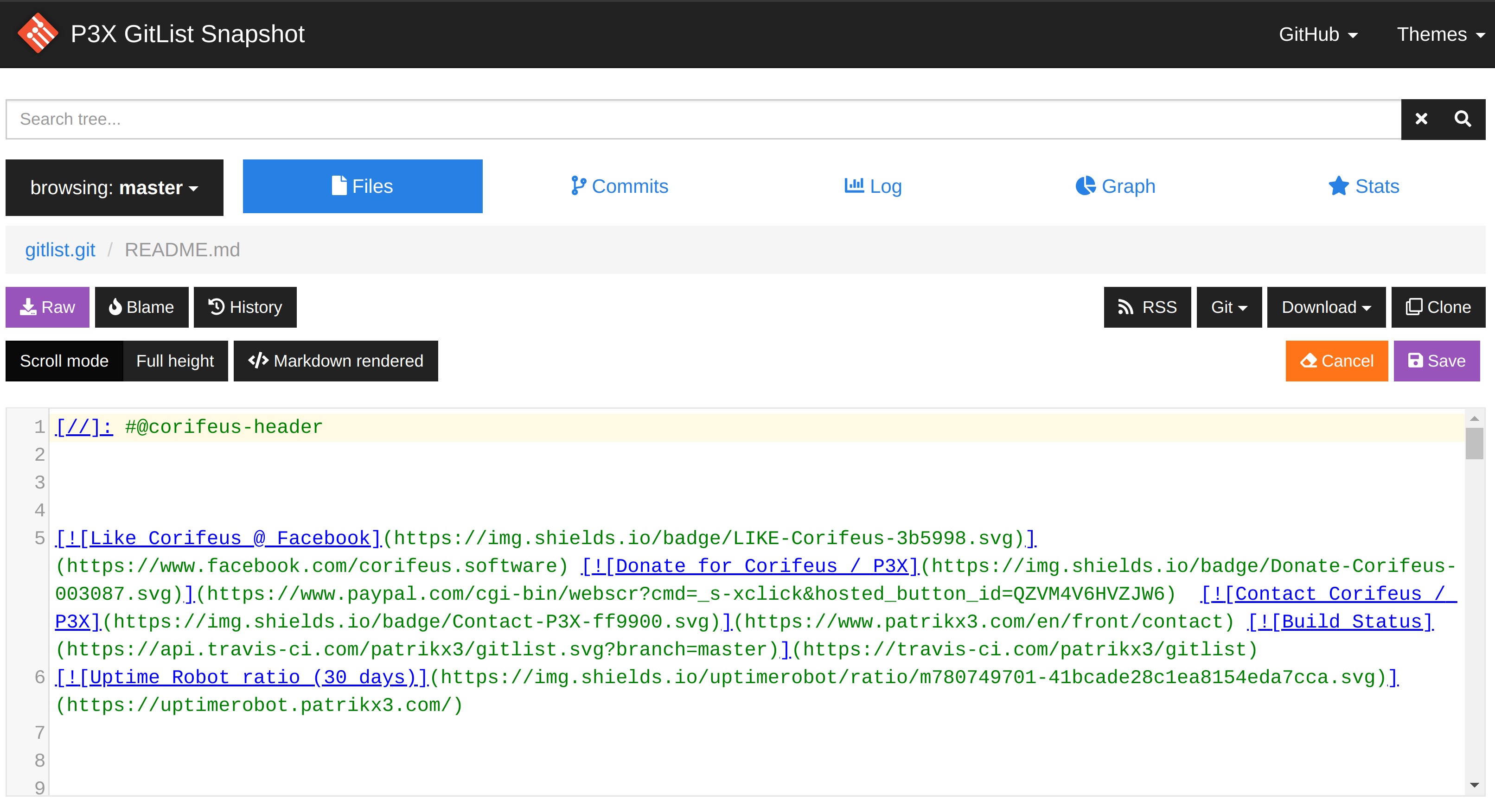Select Scroll mode
The image size is (1495, 812).
point(64,361)
